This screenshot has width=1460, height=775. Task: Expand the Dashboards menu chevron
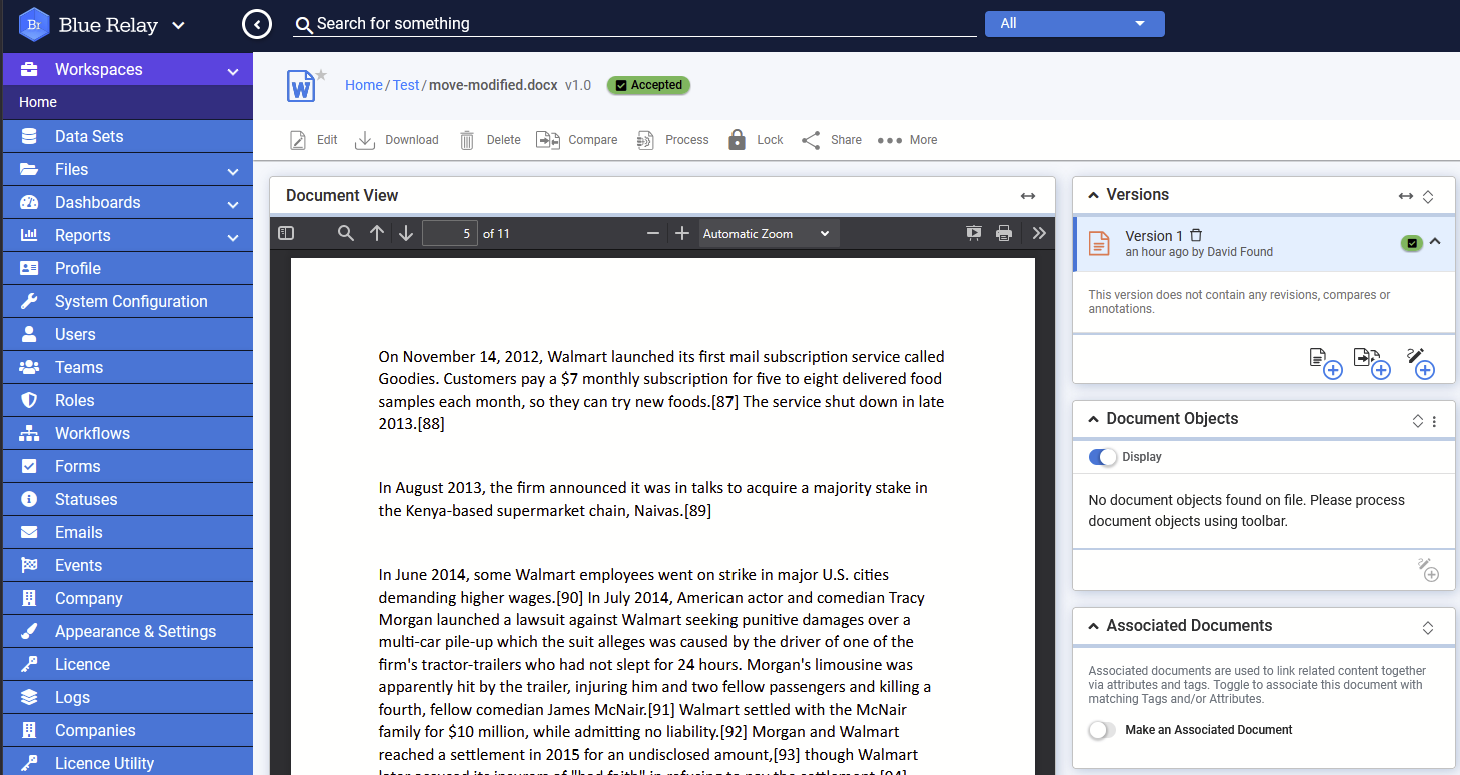(233, 204)
